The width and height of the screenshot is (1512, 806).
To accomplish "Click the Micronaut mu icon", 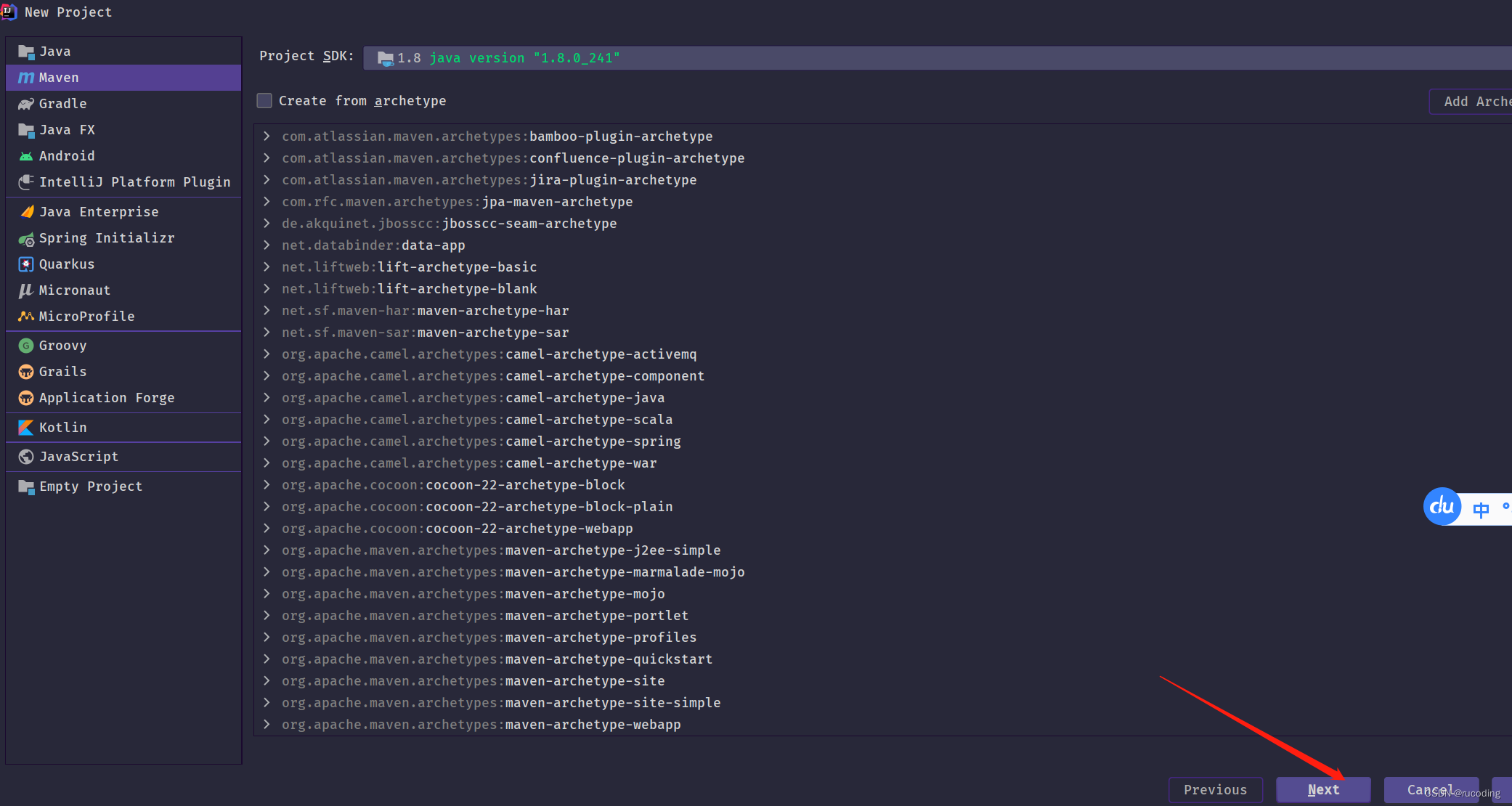I will click(26, 290).
